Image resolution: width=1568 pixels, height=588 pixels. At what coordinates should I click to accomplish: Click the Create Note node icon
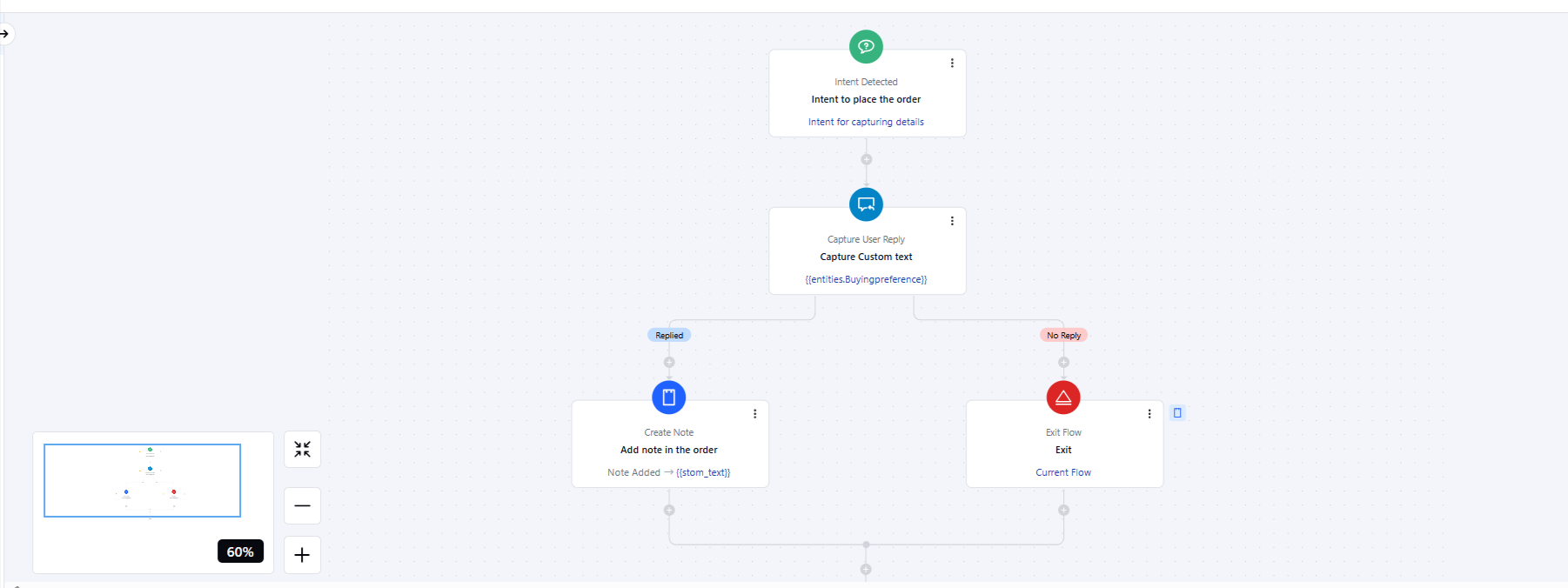(x=668, y=398)
